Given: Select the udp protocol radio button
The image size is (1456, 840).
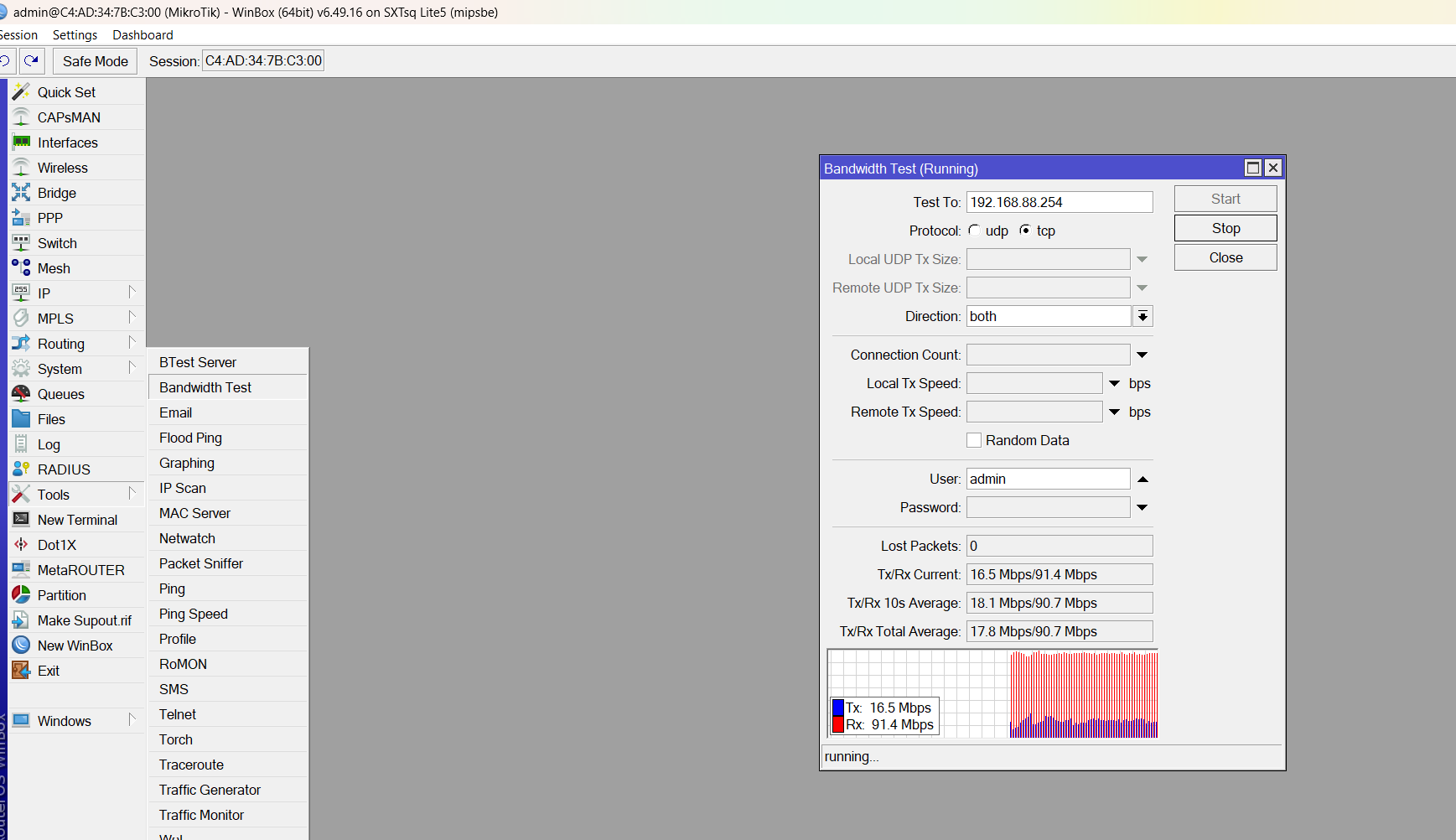Looking at the screenshot, I should [974, 231].
